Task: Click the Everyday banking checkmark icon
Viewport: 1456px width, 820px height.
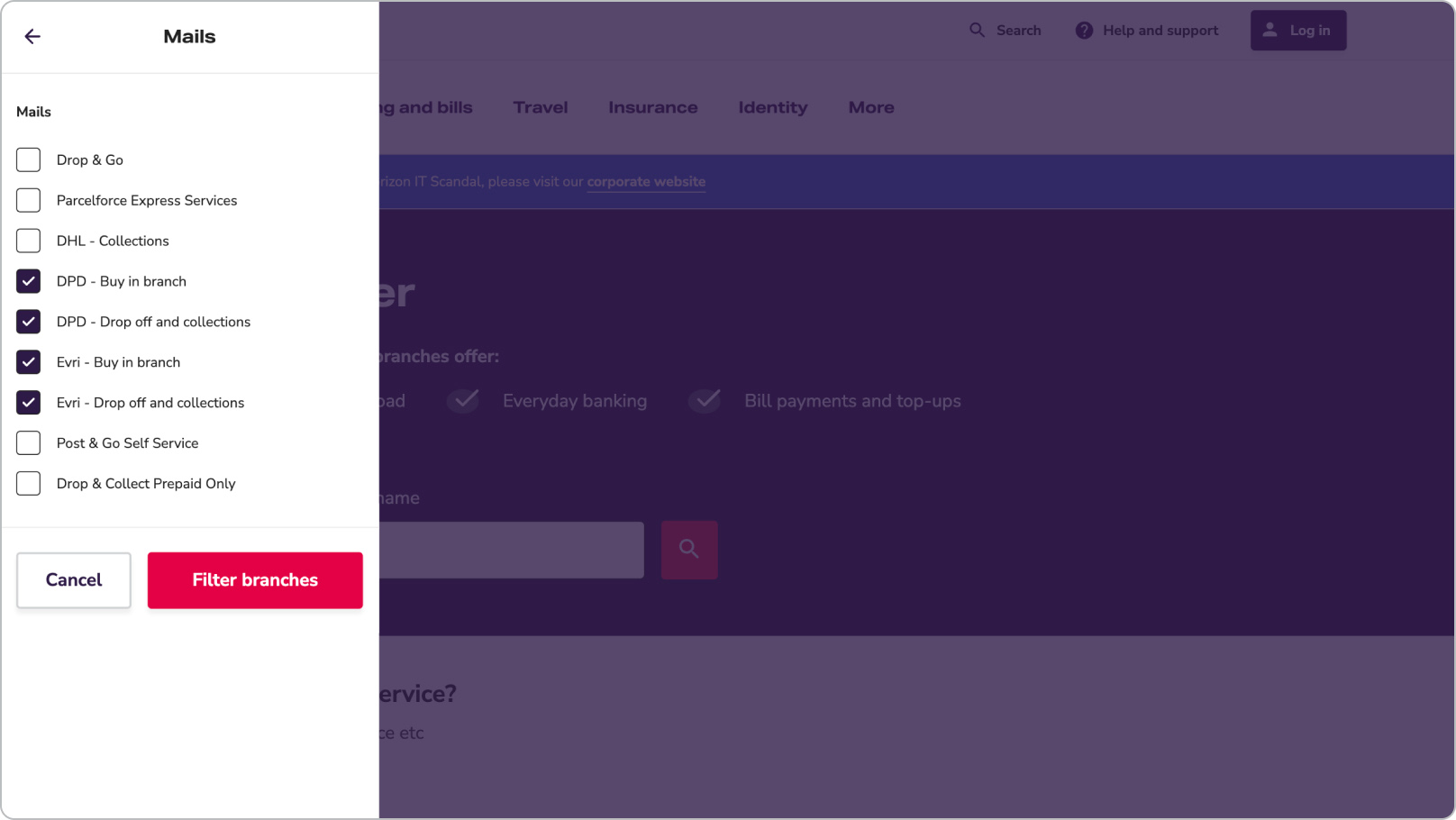Action: [x=465, y=399]
